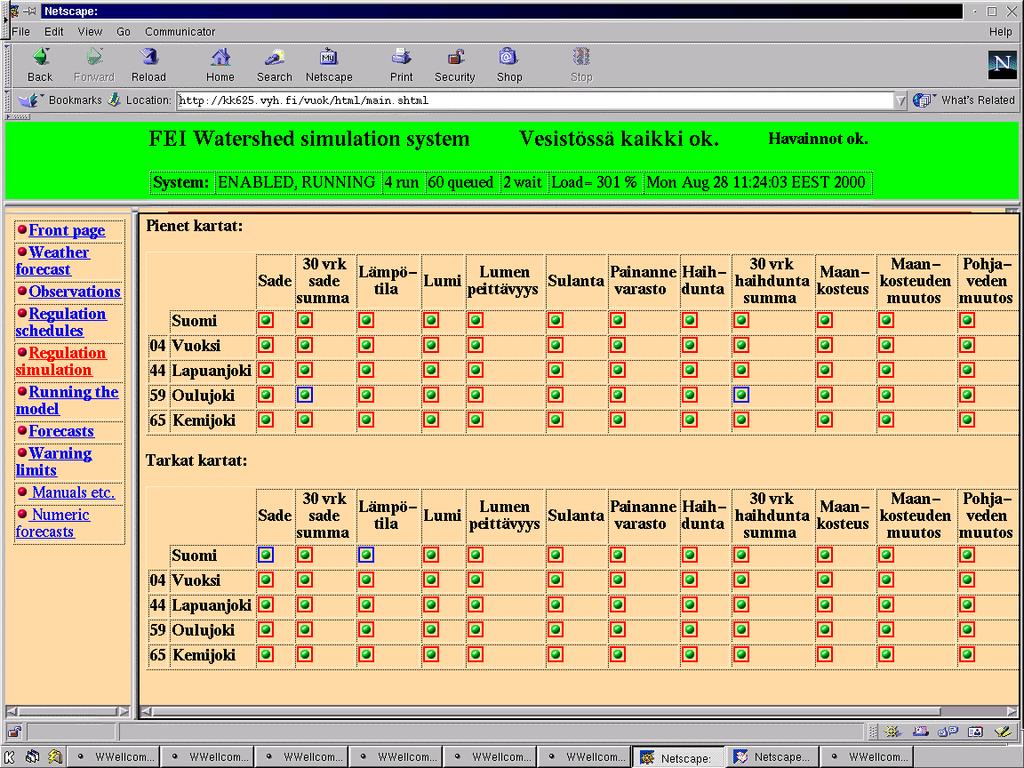
Task: Click the Forward navigation icon
Action: [x=94, y=57]
